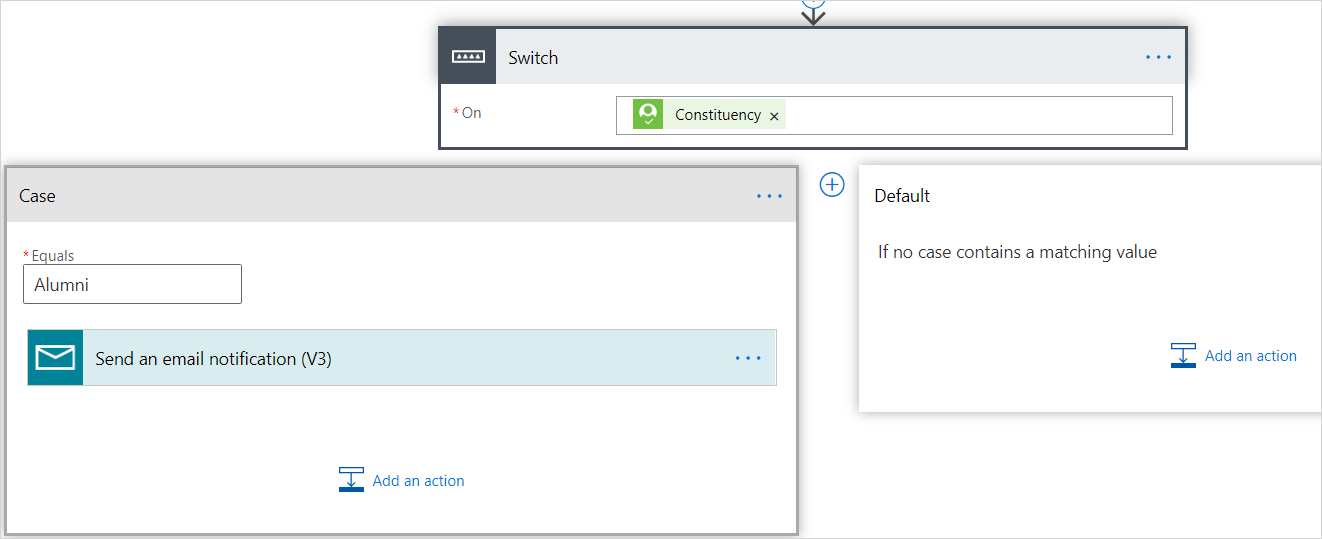The image size is (1322, 539).
Task: Open the email notification action ellipsis menu
Action: pyautogui.click(x=748, y=358)
